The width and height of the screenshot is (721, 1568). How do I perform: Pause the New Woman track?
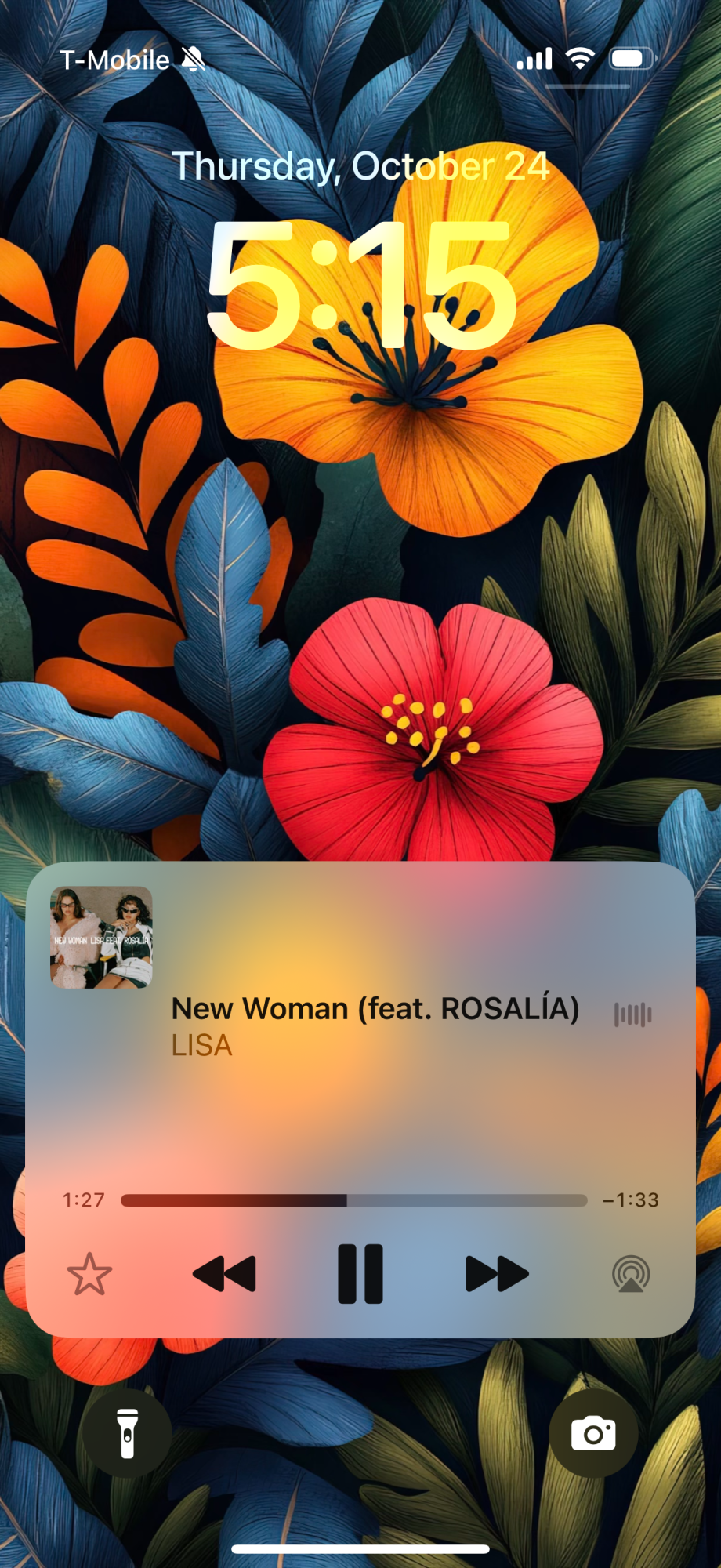[x=360, y=1274]
